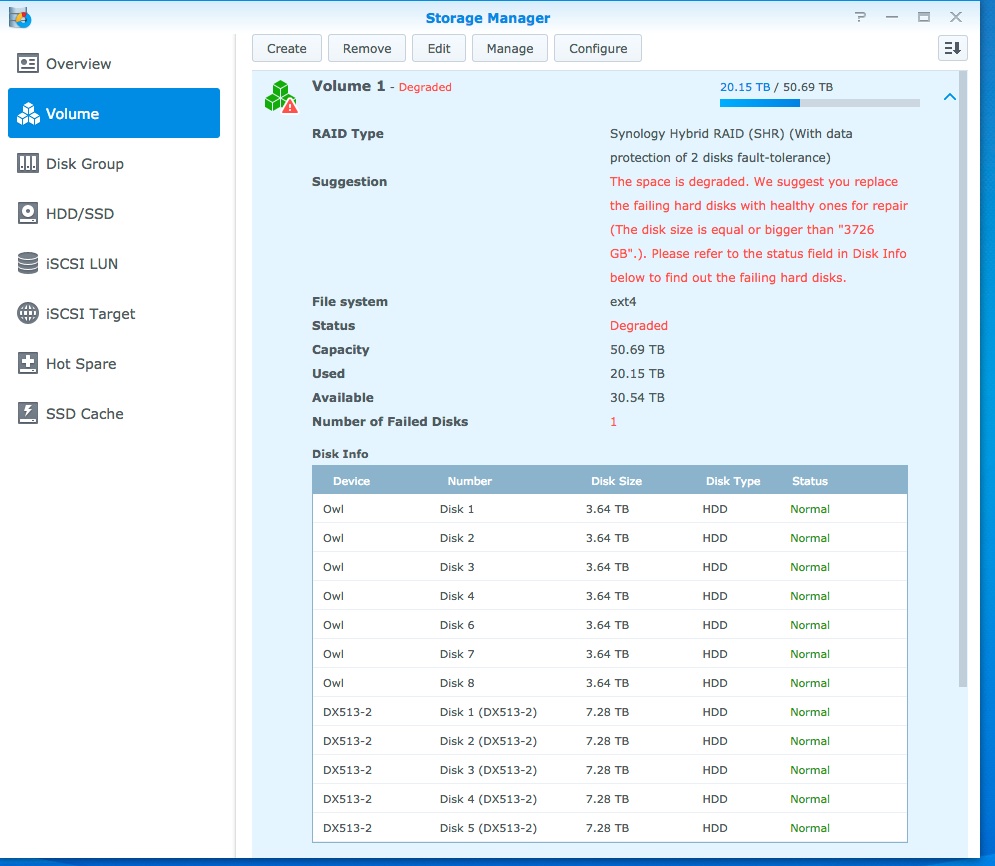Click the Available value 30.54 TB
This screenshot has width=995, height=866.
click(637, 398)
